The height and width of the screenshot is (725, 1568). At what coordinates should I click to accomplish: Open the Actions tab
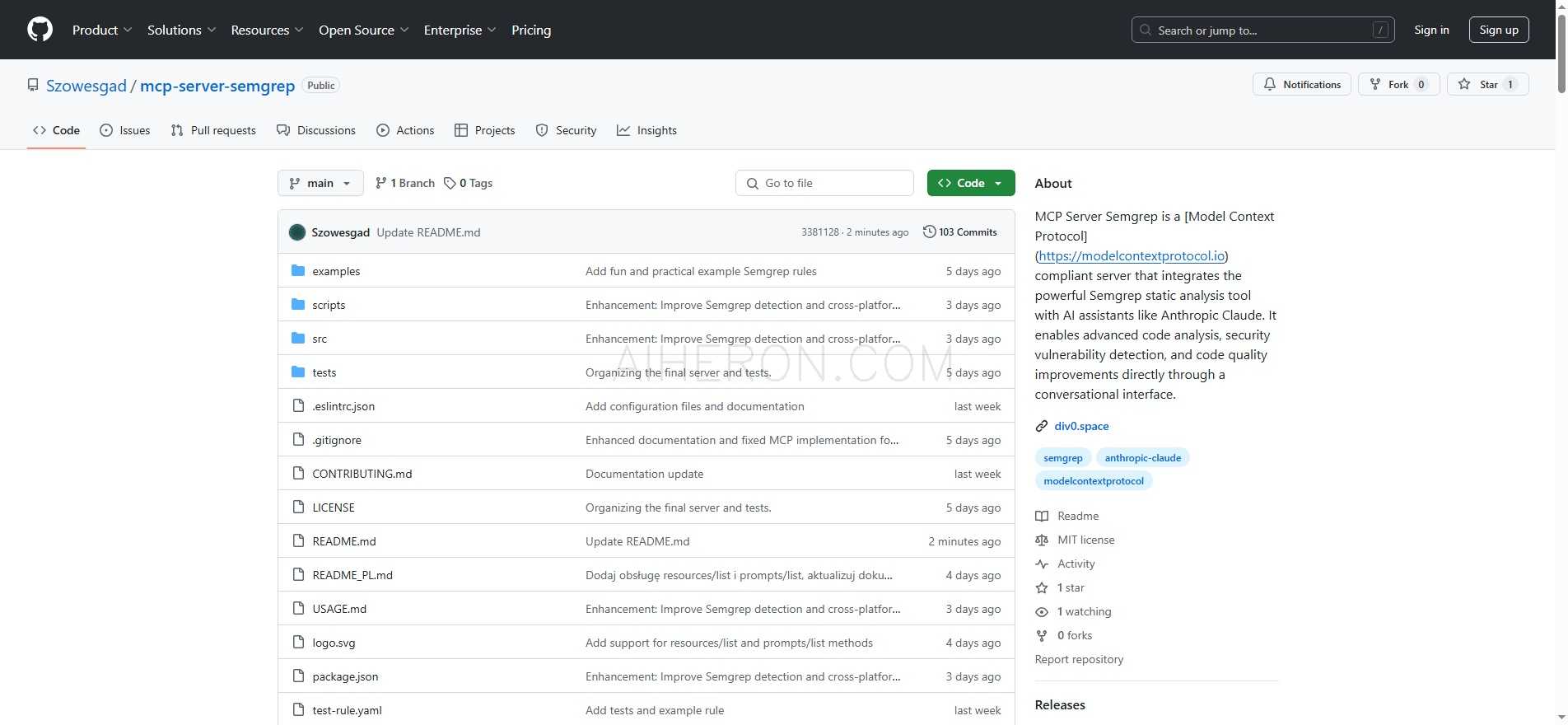tap(405, 130)
